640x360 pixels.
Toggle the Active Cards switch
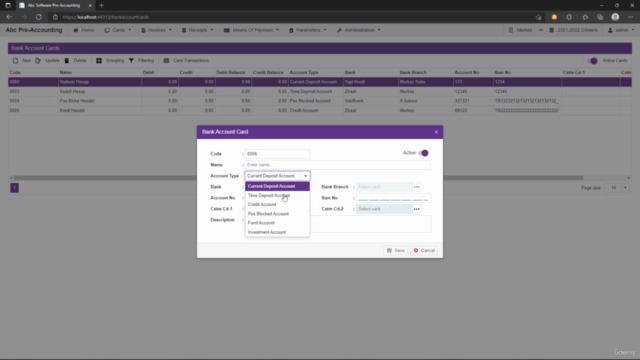coord(592,61)
